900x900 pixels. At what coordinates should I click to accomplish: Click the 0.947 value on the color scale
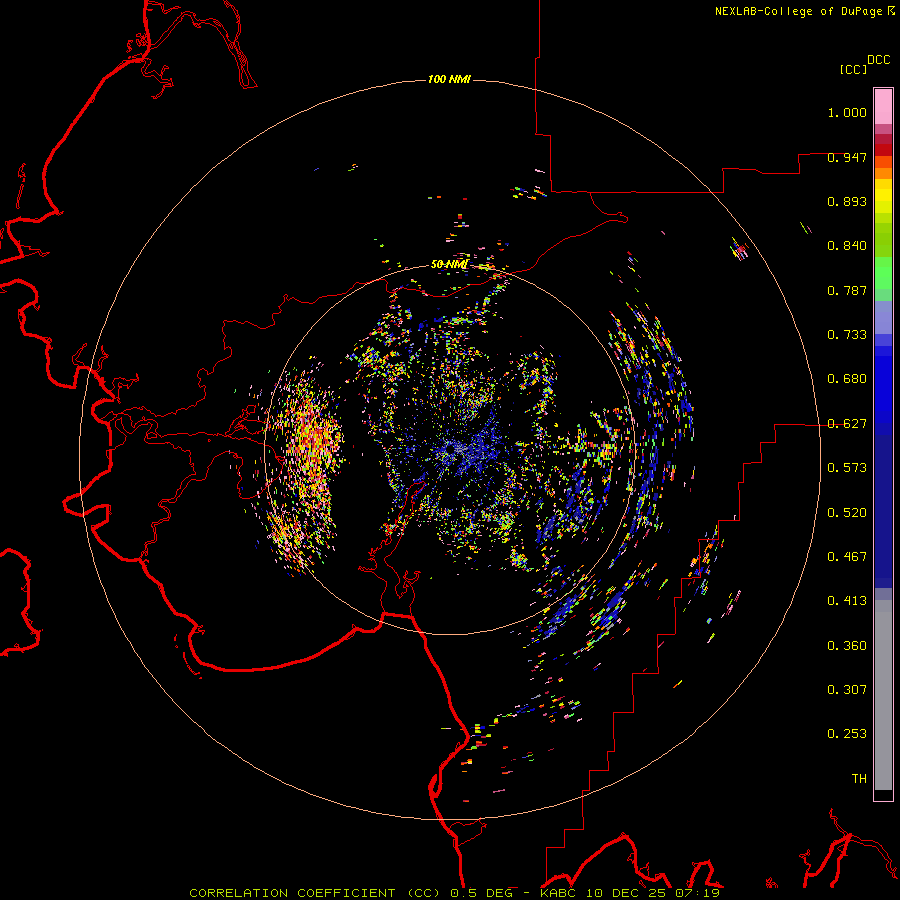[847, 157]
